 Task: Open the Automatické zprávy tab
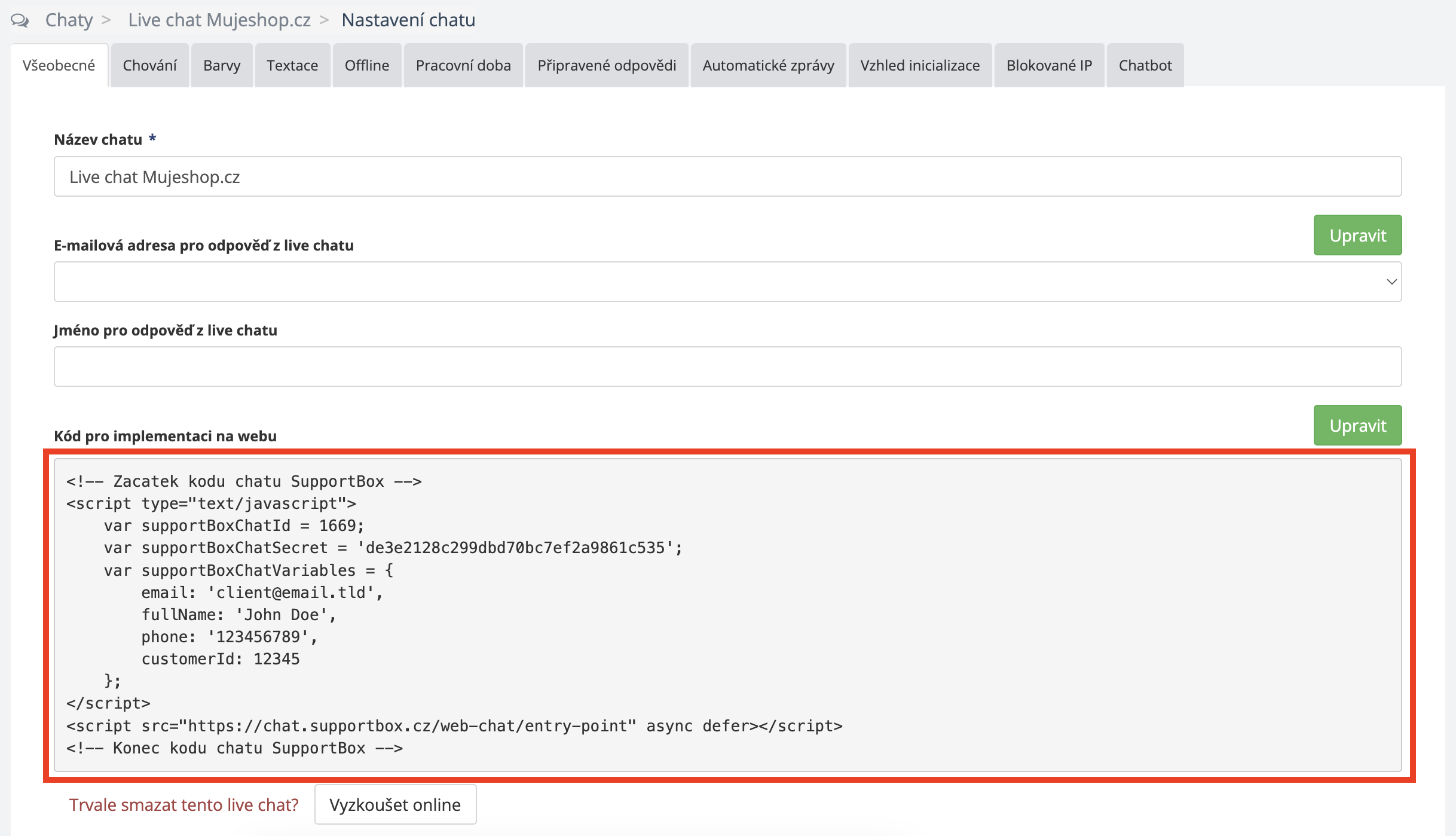pos(768,66)
